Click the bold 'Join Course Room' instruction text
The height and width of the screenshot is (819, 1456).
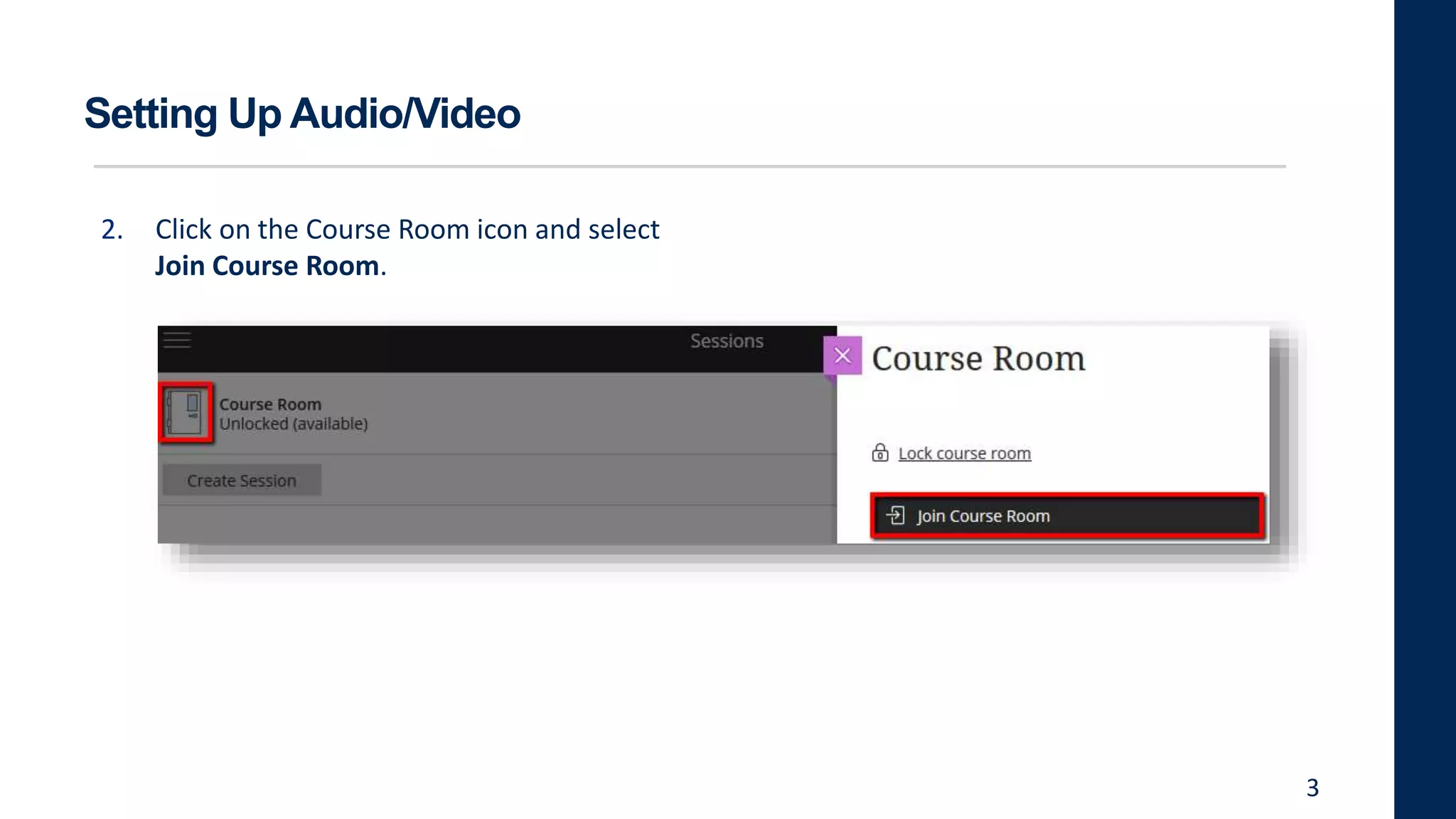click(267, 266)
